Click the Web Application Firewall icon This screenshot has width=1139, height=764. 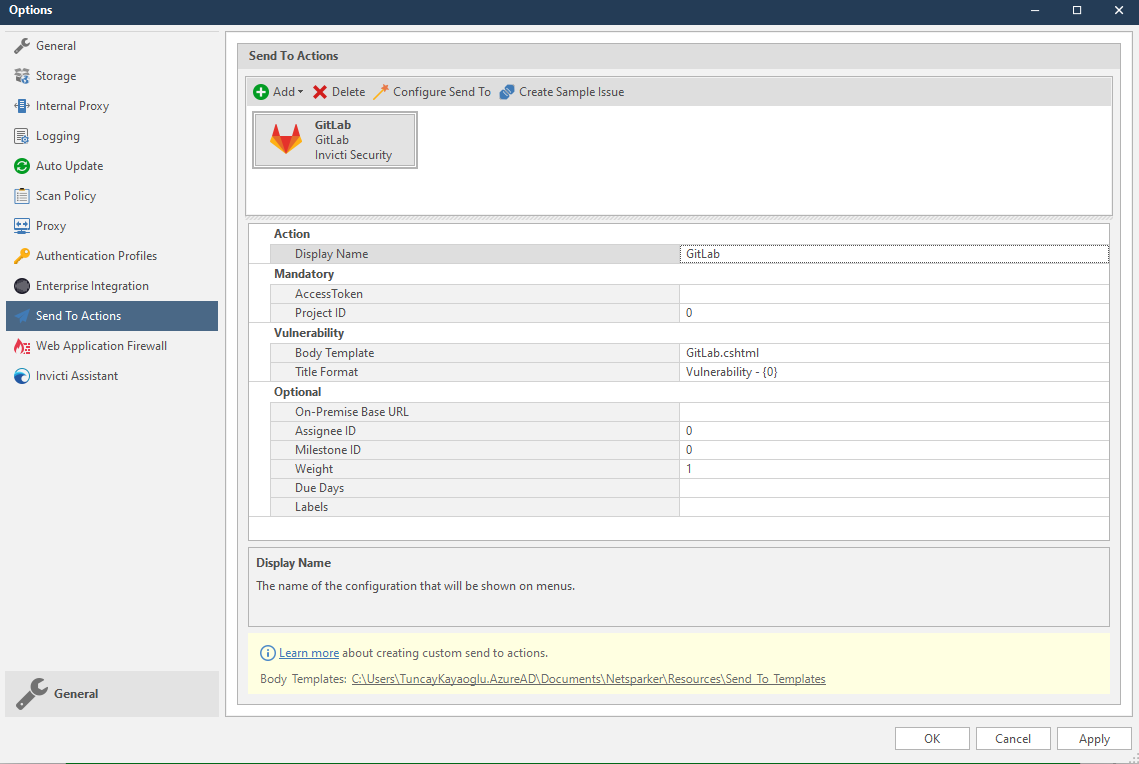pyautogui.click(x=21, y=346)
